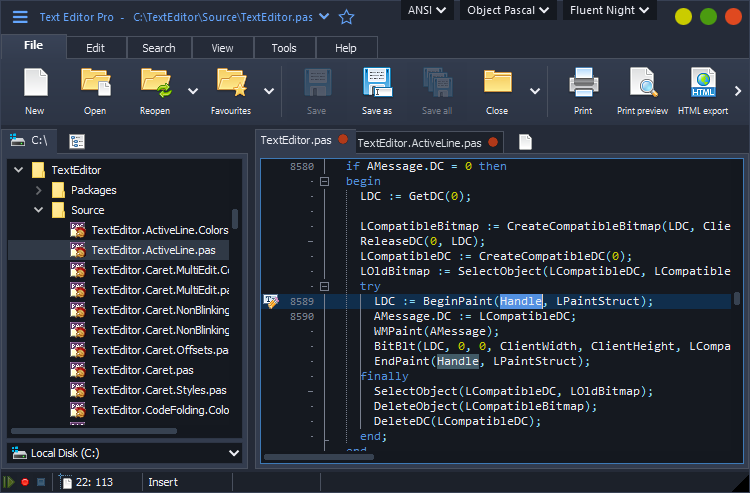Open the Close dropdown arrow
The width and height of the screenshot is (750, 493).
pyautogui.click(x=535, y=91)
